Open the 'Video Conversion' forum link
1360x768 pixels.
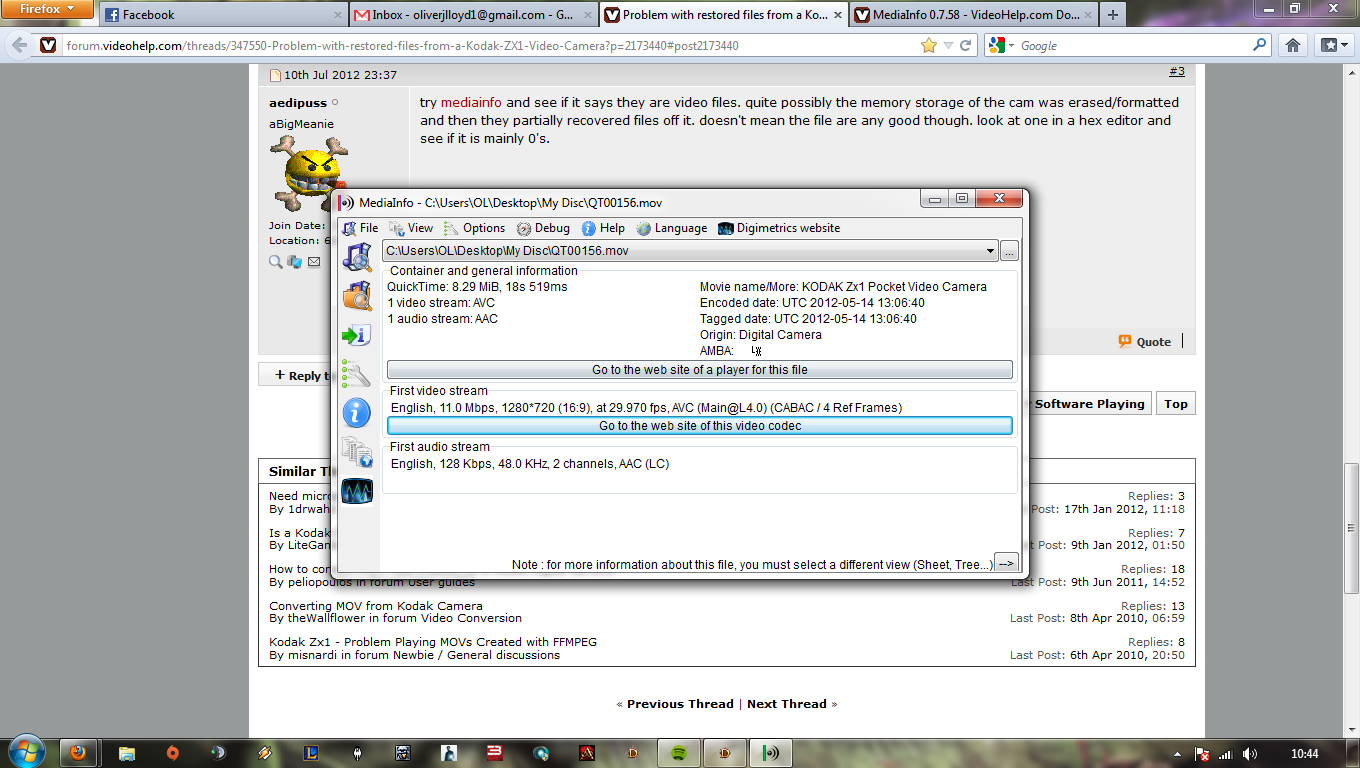tap(469, 618)
